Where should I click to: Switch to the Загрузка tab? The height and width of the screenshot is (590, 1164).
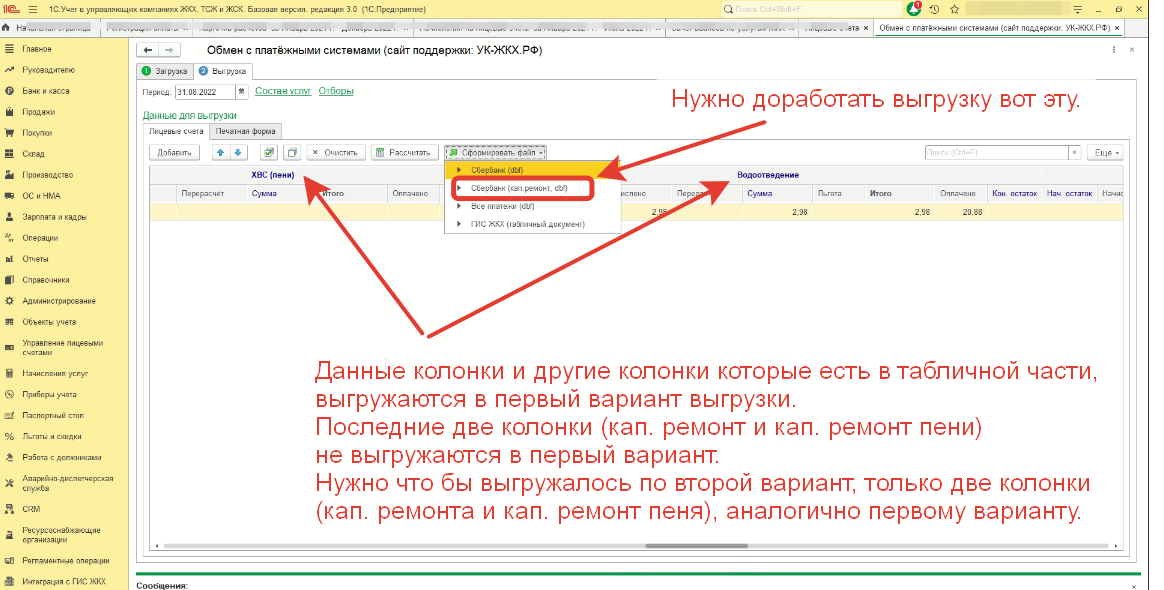pos(164,72)
